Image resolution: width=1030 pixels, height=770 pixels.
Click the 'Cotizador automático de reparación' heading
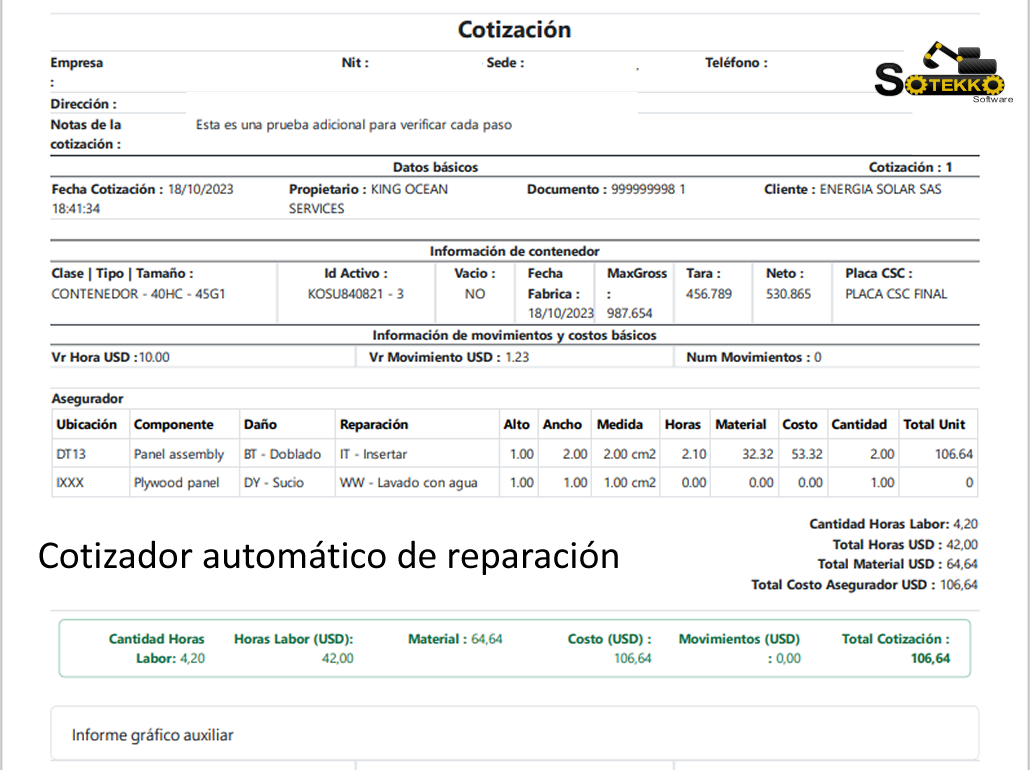coord(328,556)
